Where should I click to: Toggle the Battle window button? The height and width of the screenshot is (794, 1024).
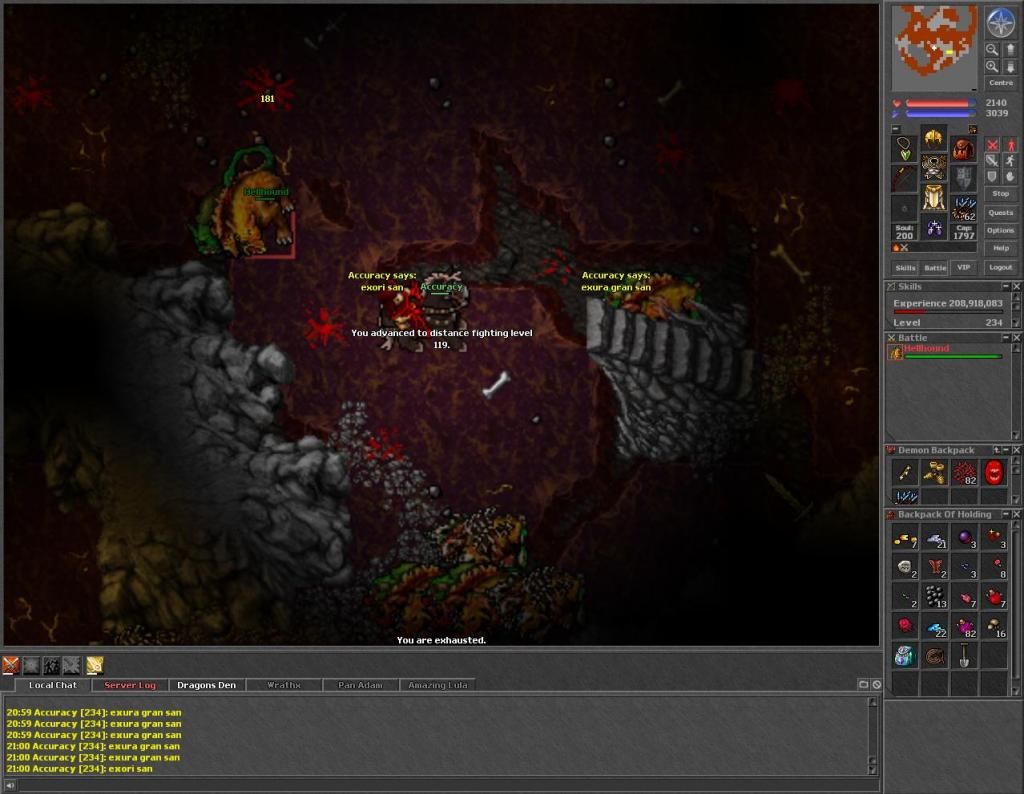[935, 268]
